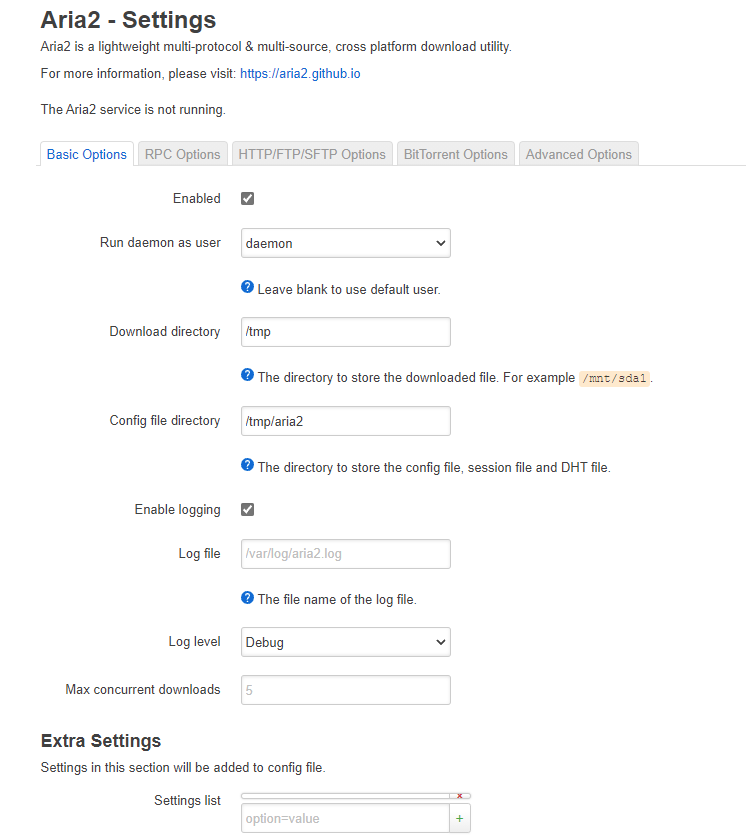Open the Log level dropdown

pyautogui.click(x=345, y=641)
